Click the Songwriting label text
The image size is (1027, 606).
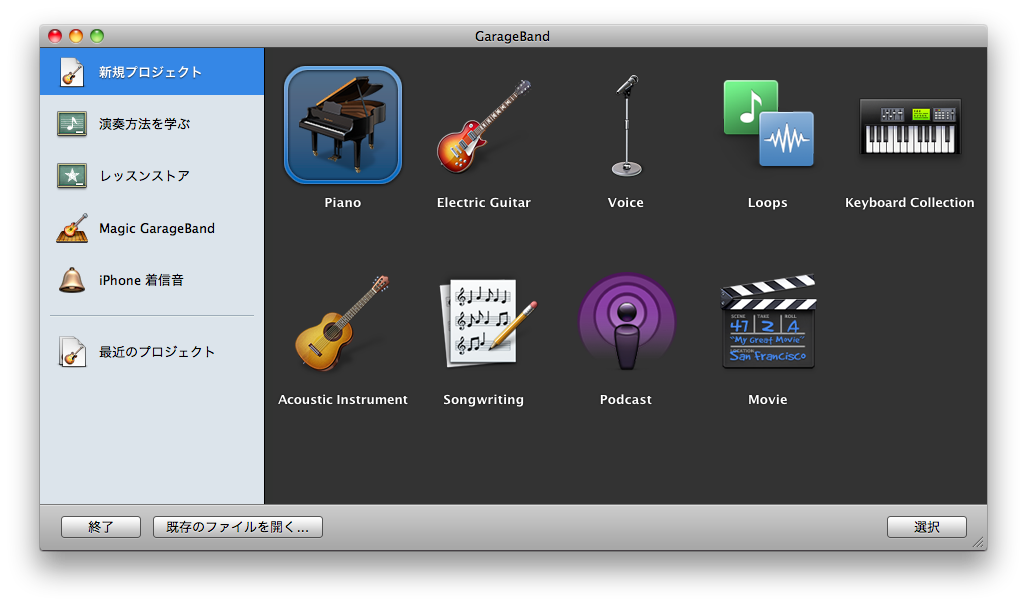coord(483,399)
